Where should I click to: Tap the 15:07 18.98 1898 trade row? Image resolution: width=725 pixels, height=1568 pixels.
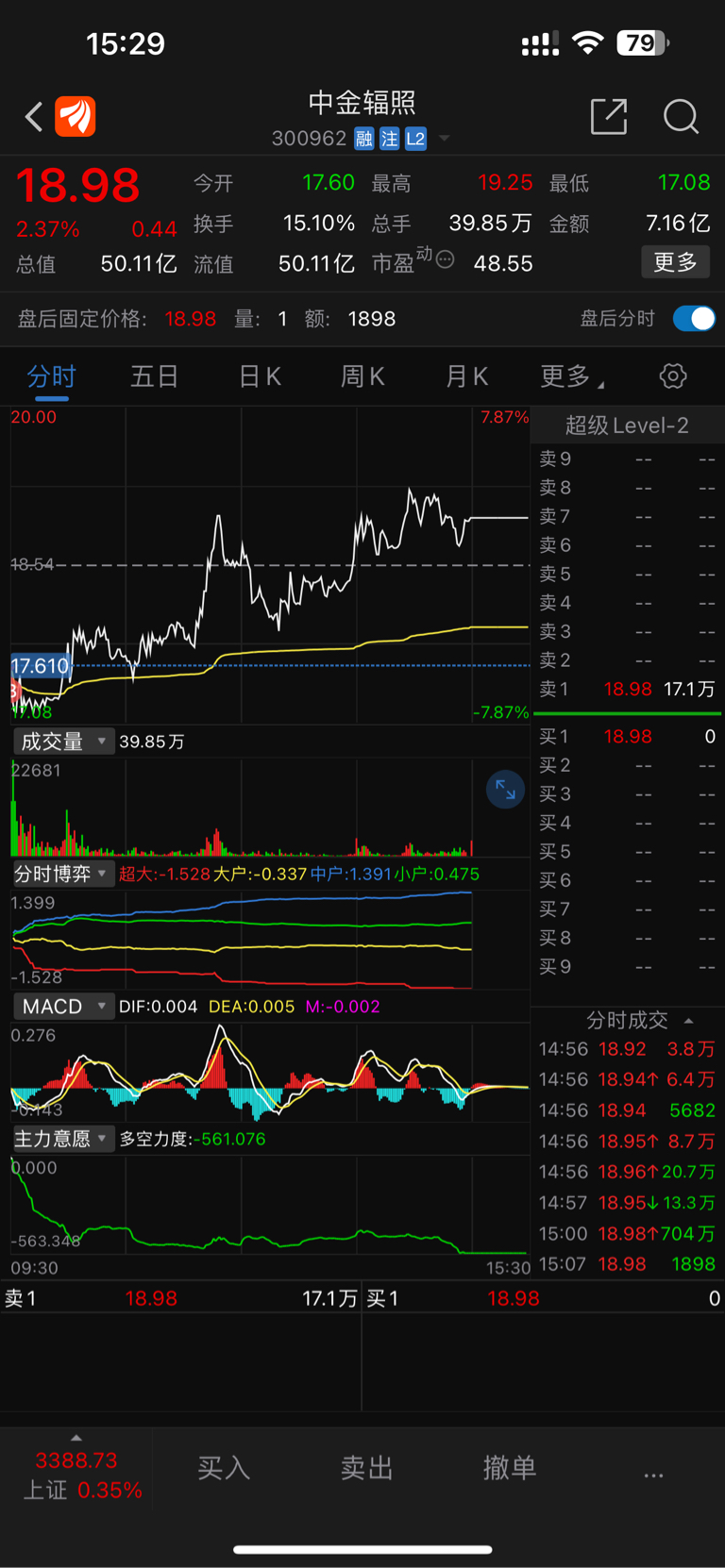pos(627,1264)
